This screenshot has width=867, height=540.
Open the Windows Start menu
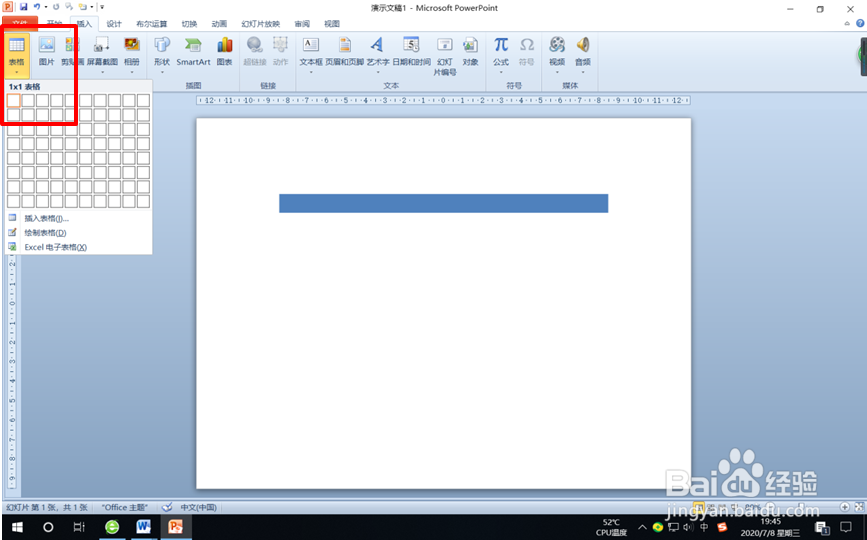pyautogui.click(x=17, y=527)
